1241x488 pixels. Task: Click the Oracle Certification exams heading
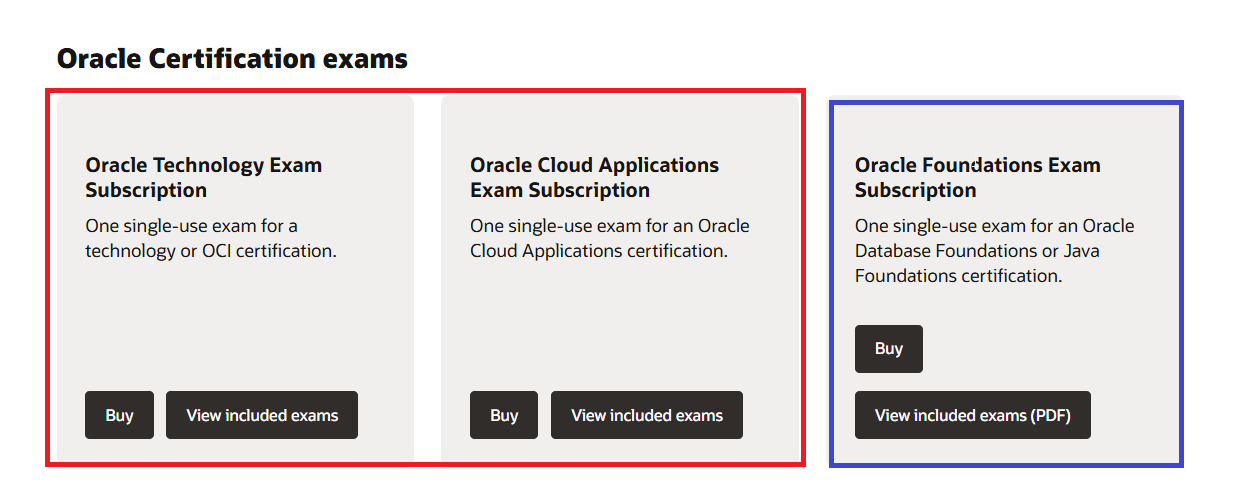pyautogui.click(x=232, y=59)
